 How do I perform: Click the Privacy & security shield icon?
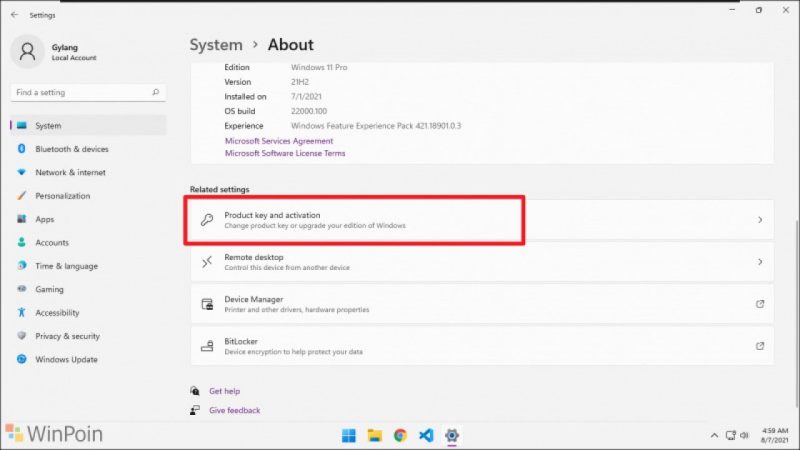(21, 336)
